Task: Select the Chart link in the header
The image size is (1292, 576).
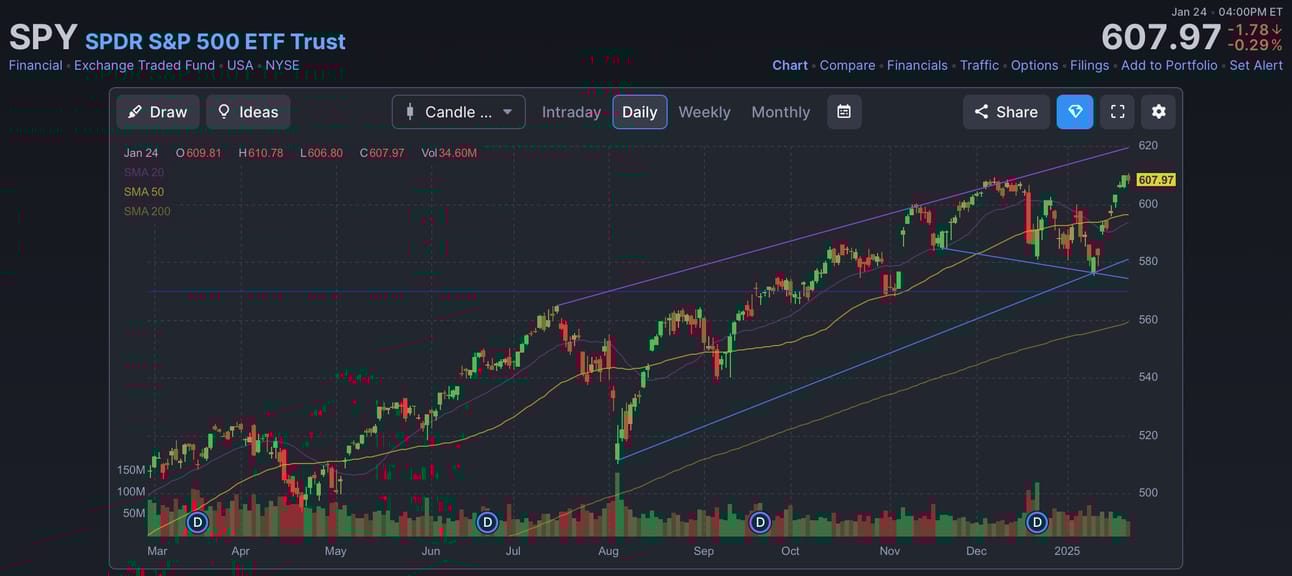Action: click(x=790, y=65)
